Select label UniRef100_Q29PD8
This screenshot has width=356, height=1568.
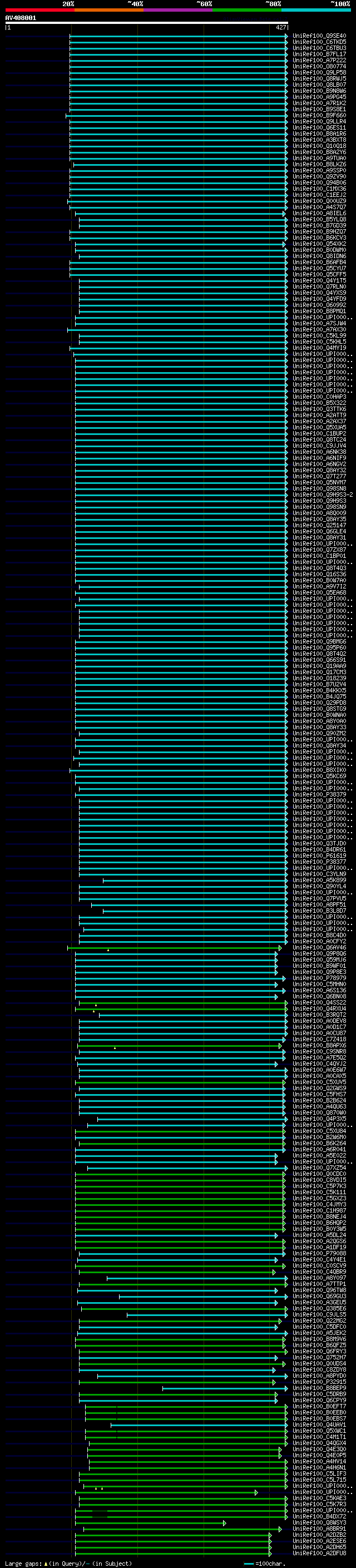click(x=319, y=703)
